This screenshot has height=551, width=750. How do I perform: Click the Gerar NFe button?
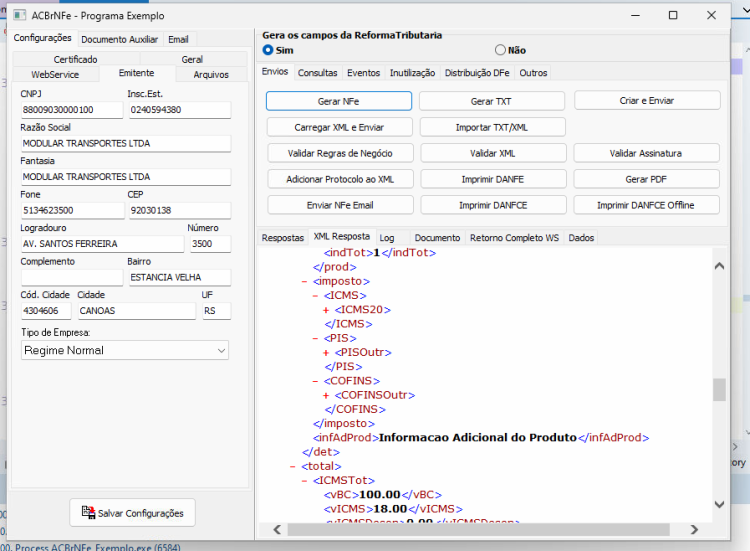[339, 101]
